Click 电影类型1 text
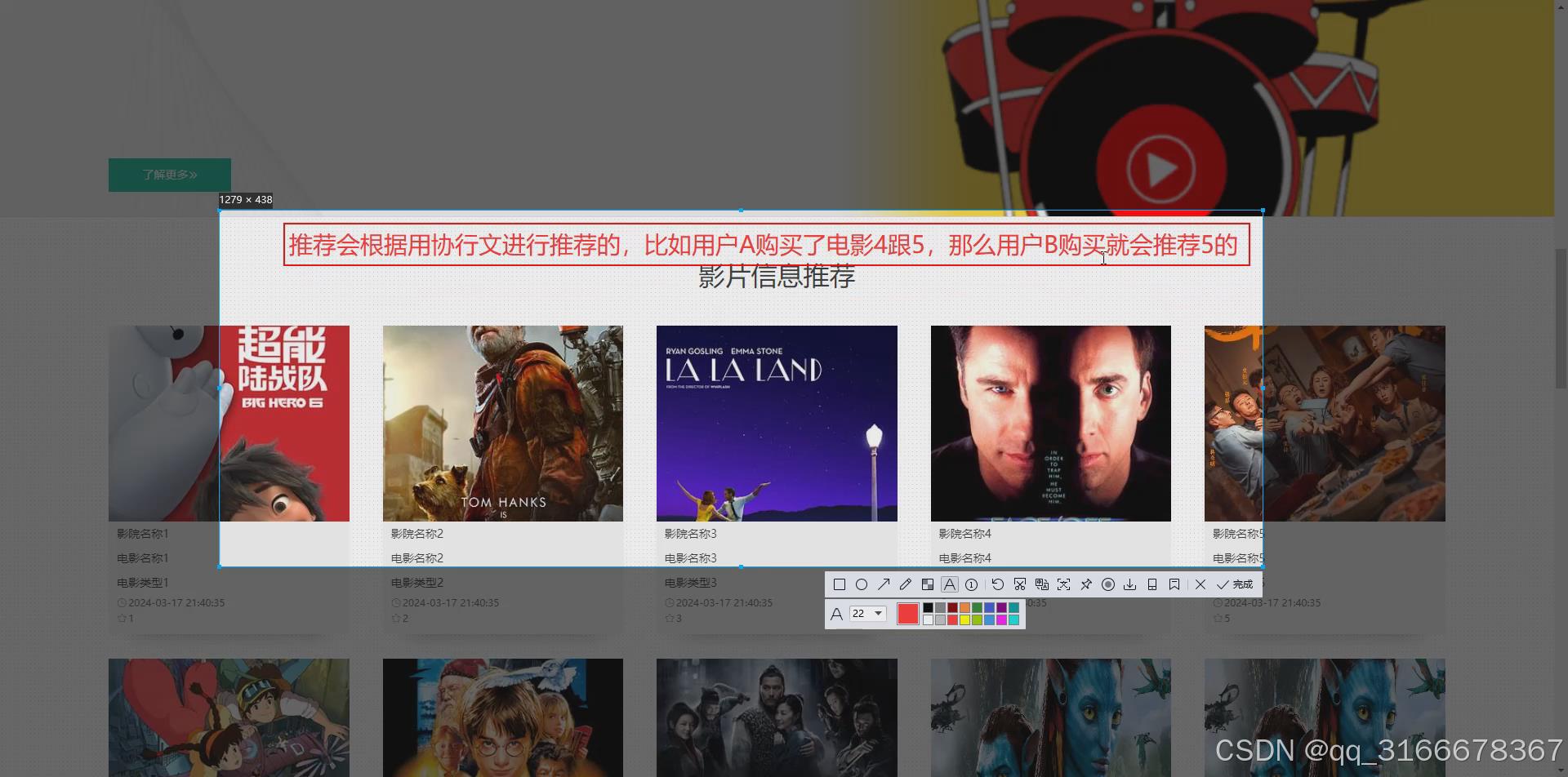Image resolution: width=1568 pixels, height=777 pixels. (x=142, y=583)
